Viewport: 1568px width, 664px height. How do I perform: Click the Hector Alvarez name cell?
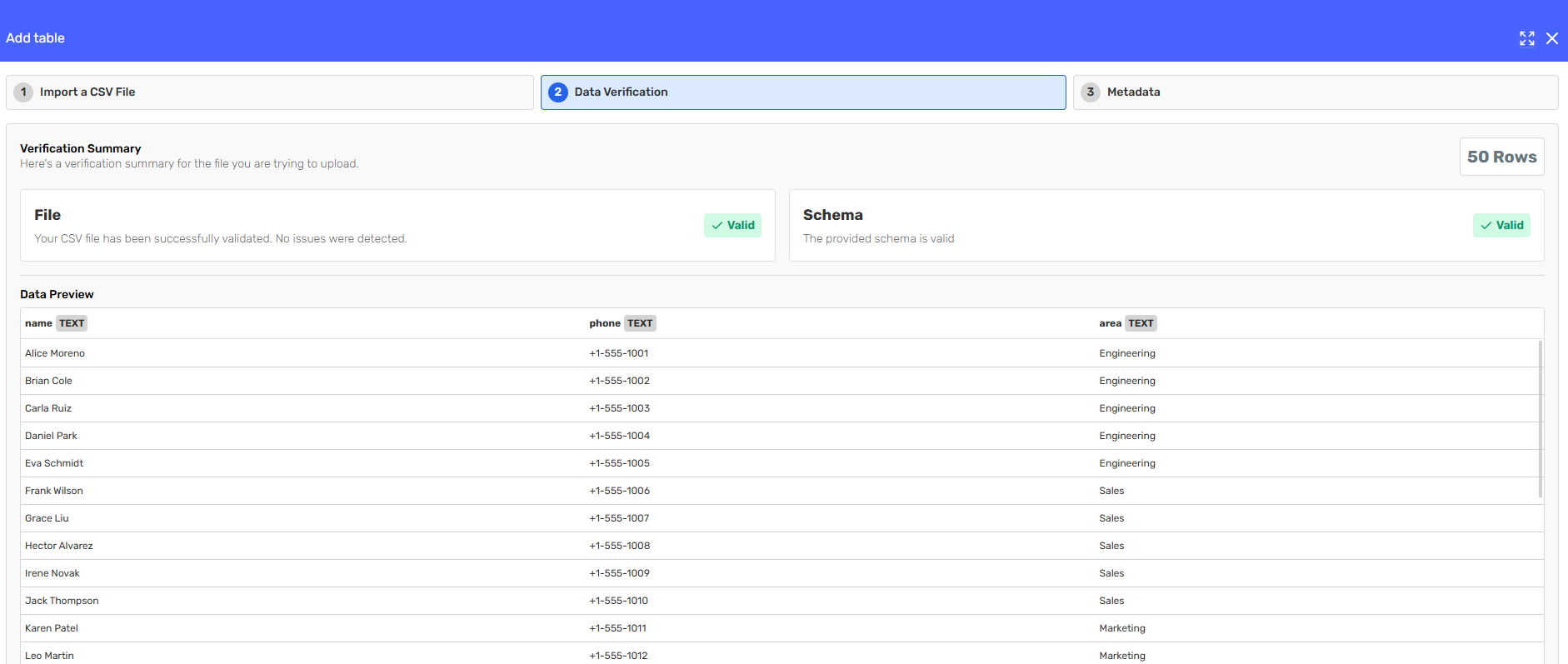[59, 546]
